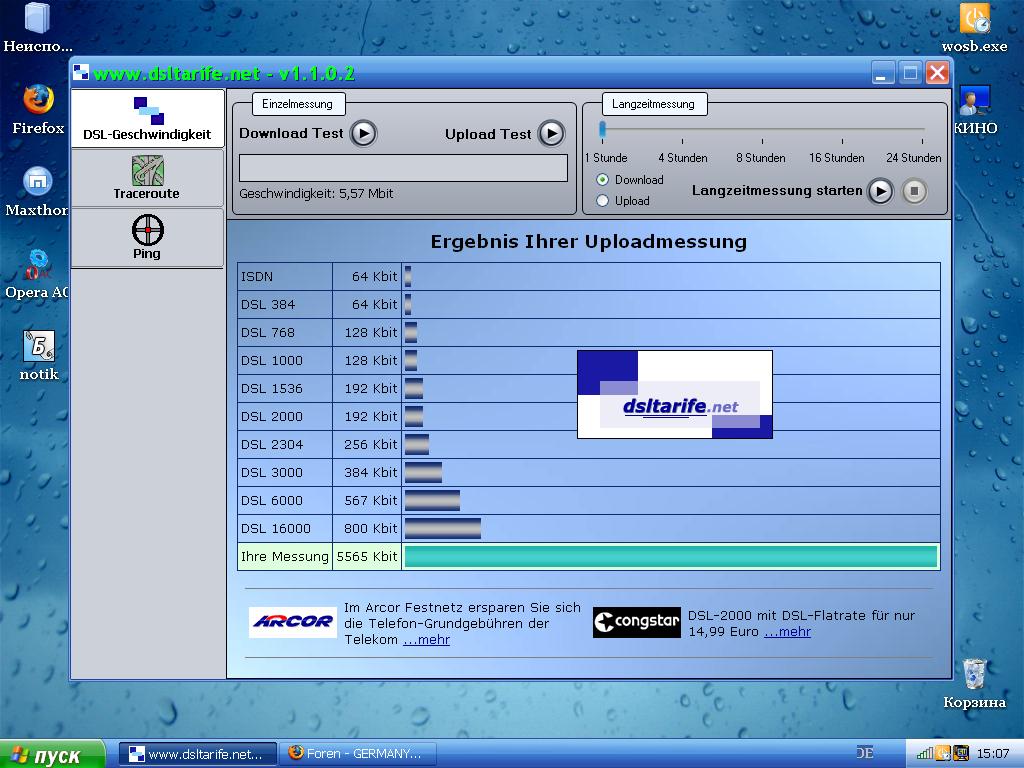Screen dimensions: 1024x768
Task: Click the dsltarife.net logo image
Action: 675,394
